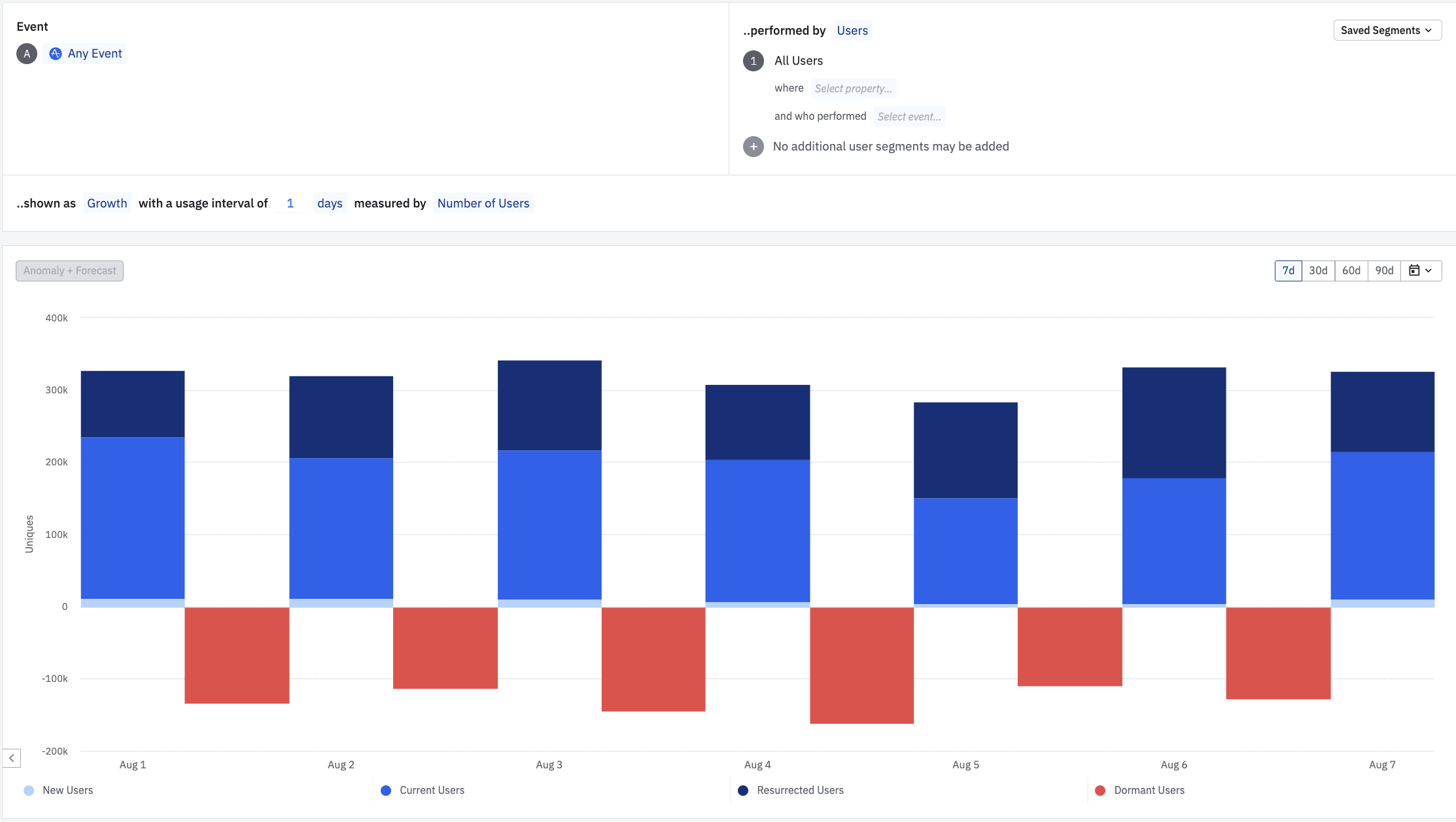Click the Anomaly + Forecast button

tap(70, 271)
